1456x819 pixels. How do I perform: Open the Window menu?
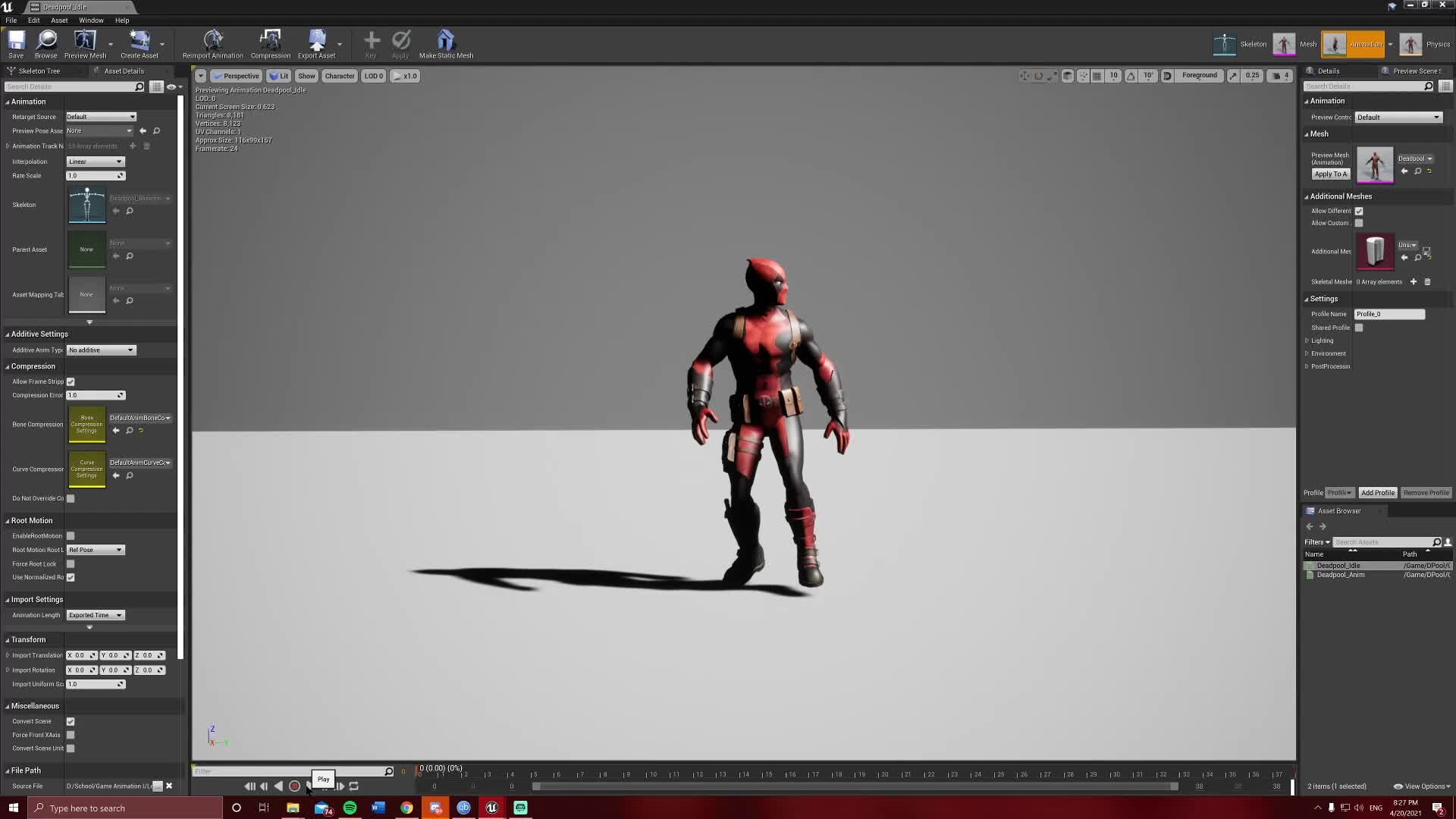point(90,20)
